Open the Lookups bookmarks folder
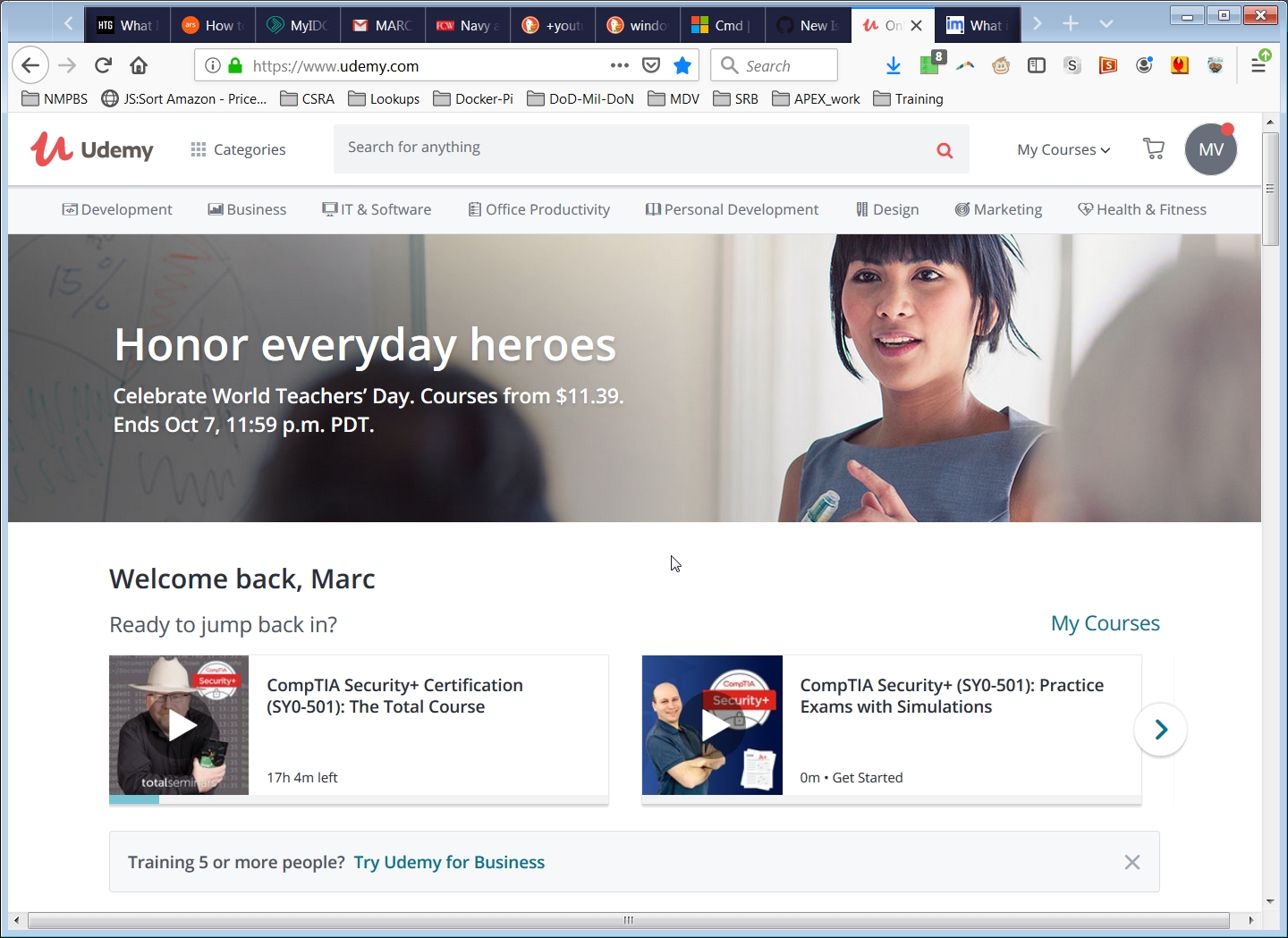1288x938 pixels. point(384,98)
